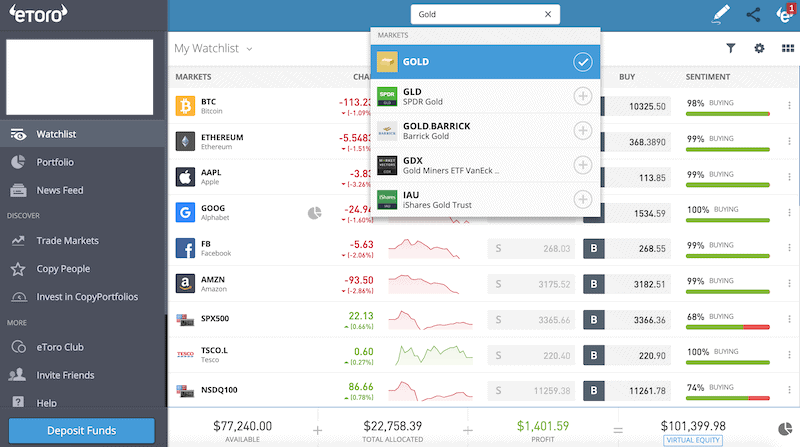Viewport: 800px width, 447px height.
Task: Open the eToro notifications icon
Action: pos(785,14)
